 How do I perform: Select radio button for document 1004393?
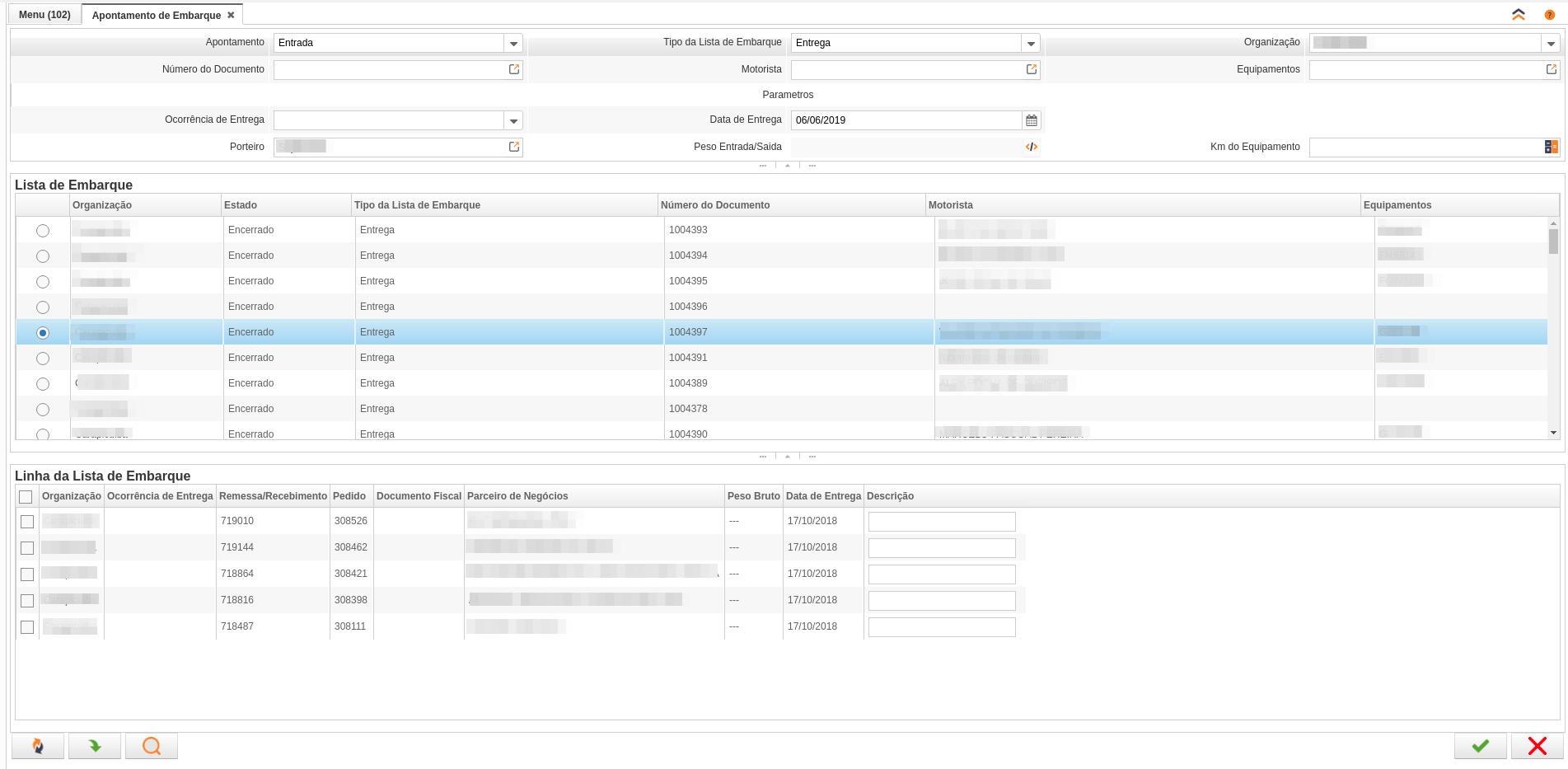click(x=43, y=231)
